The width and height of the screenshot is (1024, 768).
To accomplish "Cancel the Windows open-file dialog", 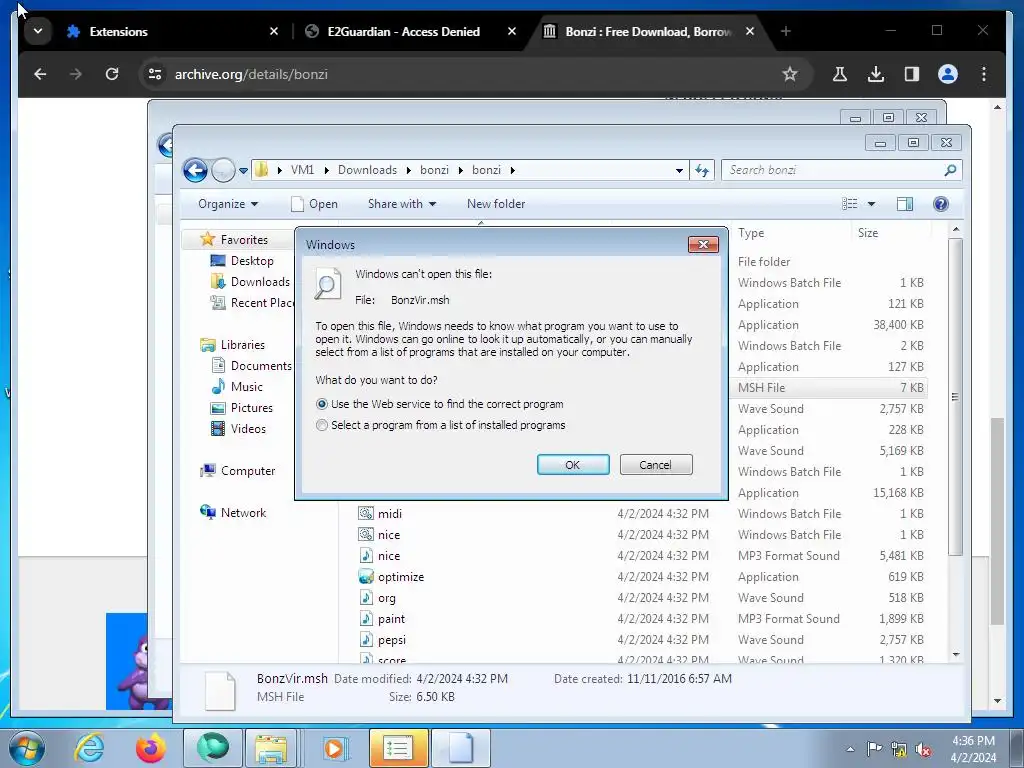I will (656, 465).
